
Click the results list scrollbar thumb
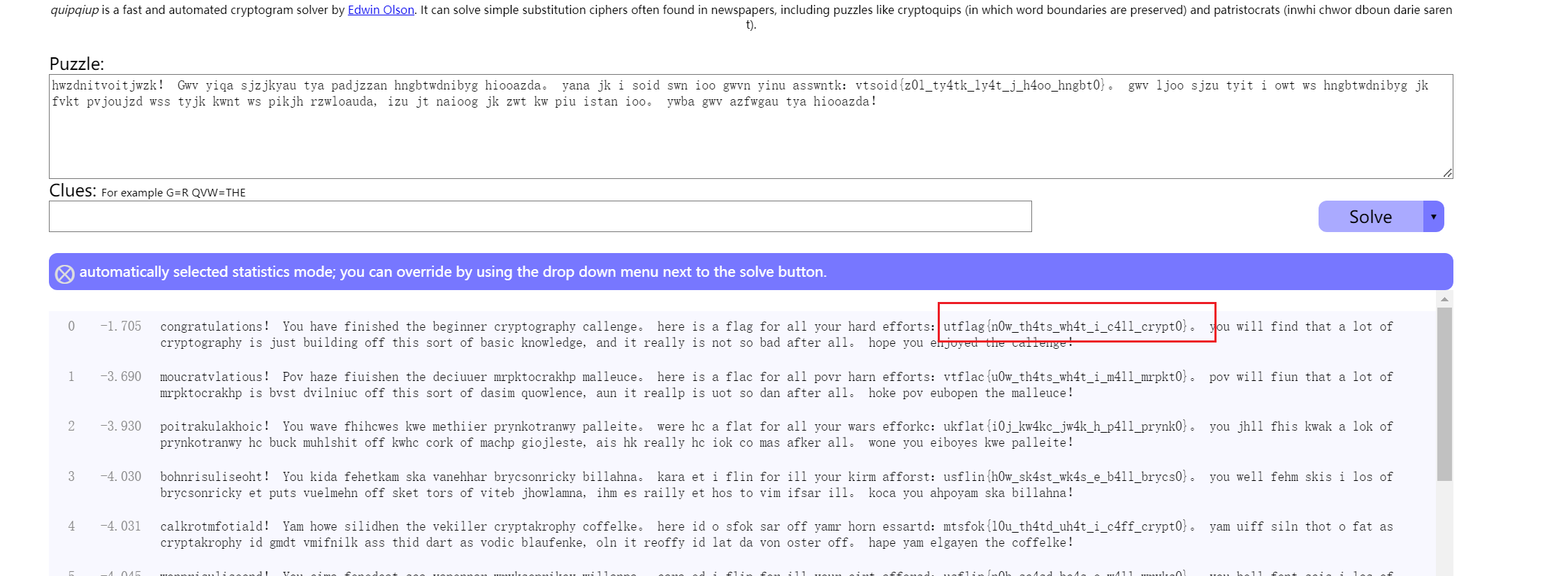pyautogui.click(x=1444, y=394)
